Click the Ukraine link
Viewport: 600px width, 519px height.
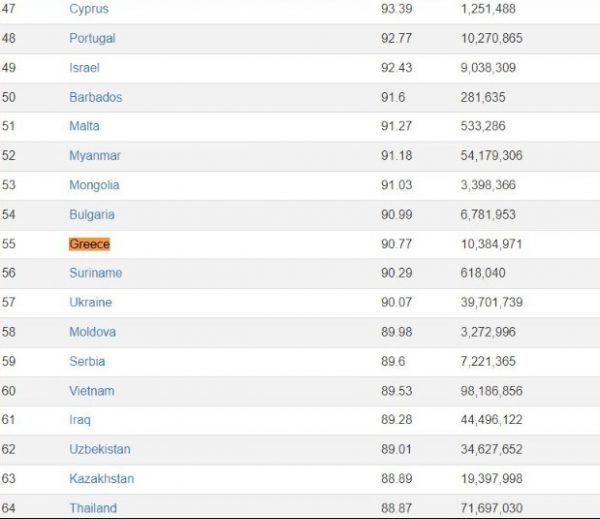coord(90,302)
